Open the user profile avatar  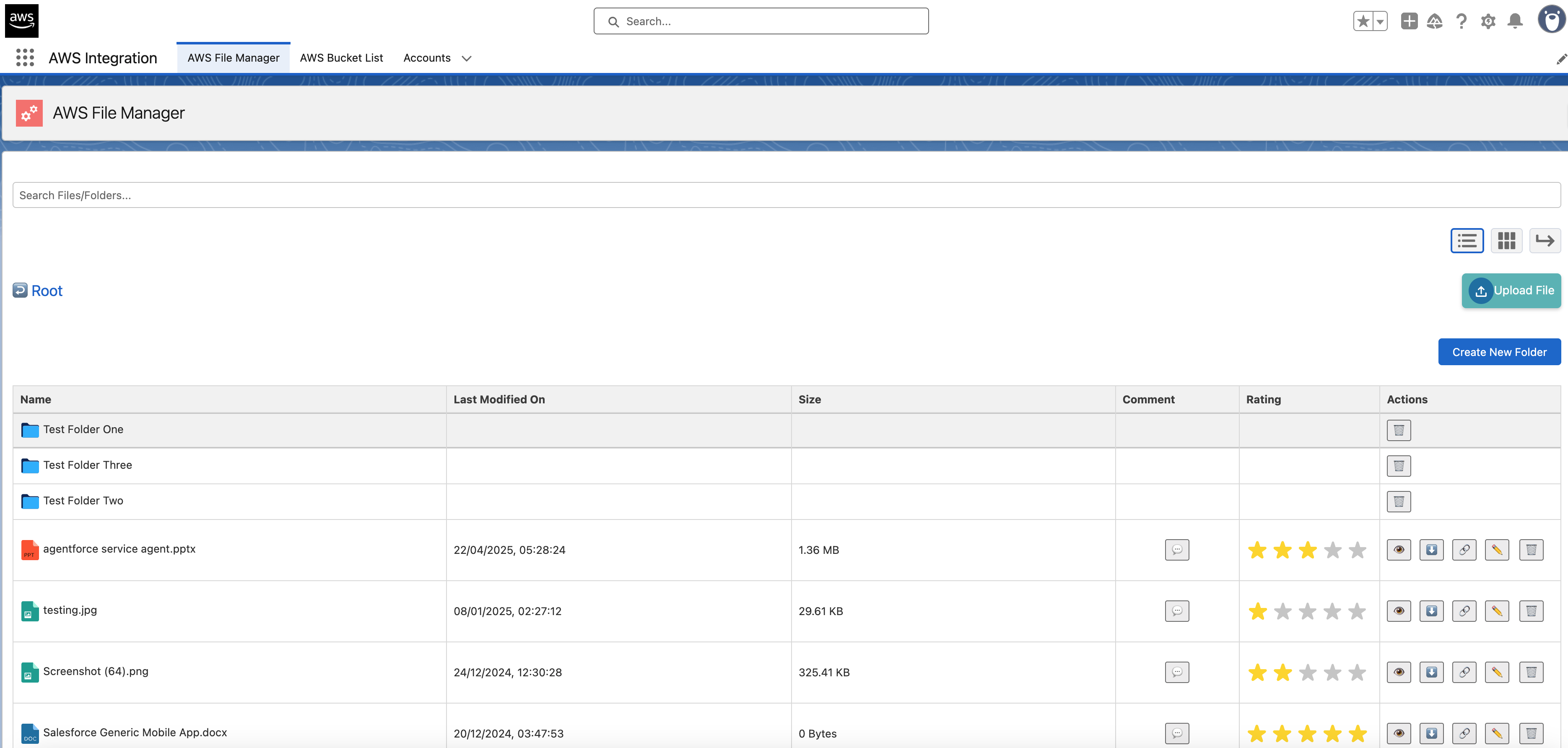click(1552, 19)
